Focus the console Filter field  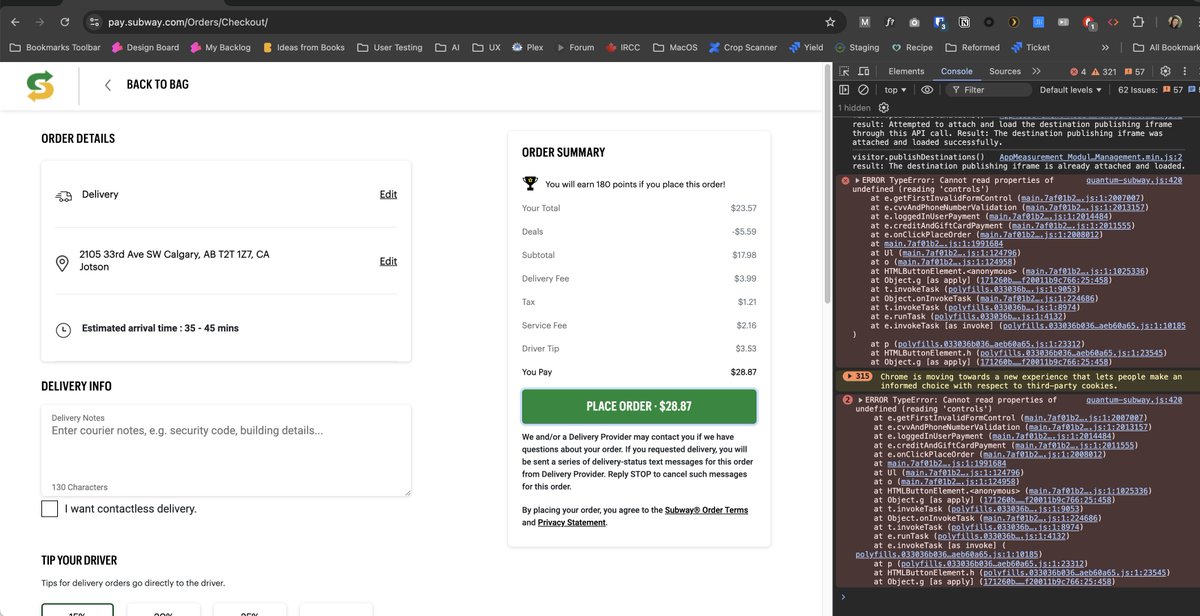tap(988, 89)
